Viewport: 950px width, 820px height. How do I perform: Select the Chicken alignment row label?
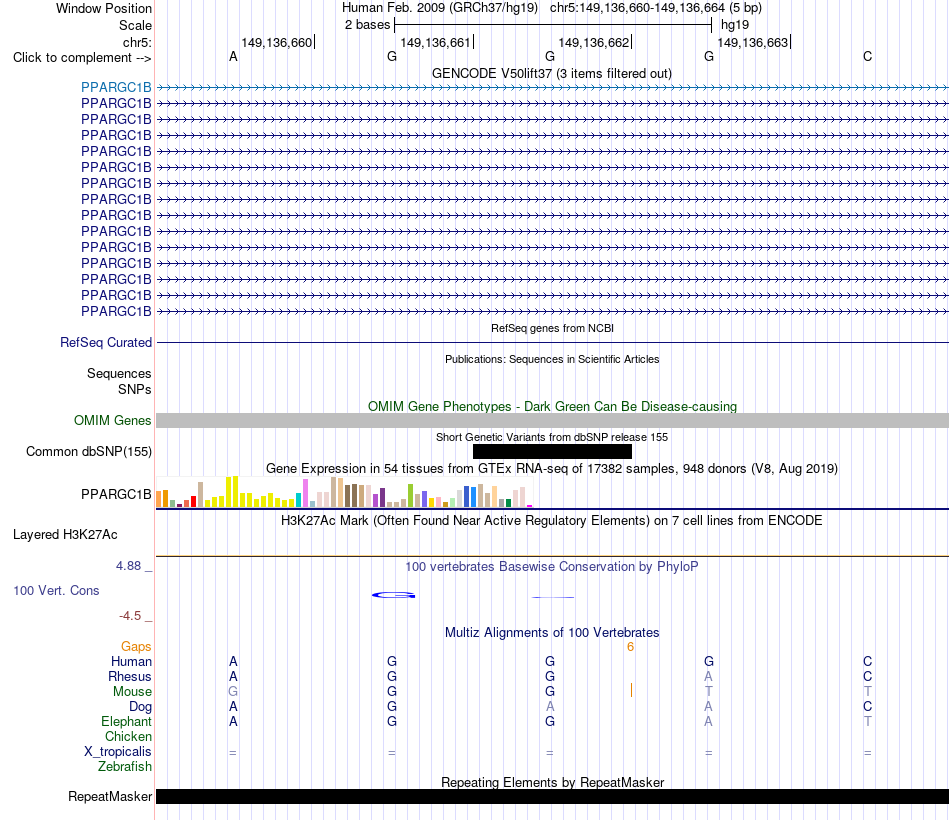click(x=128, y=736)
